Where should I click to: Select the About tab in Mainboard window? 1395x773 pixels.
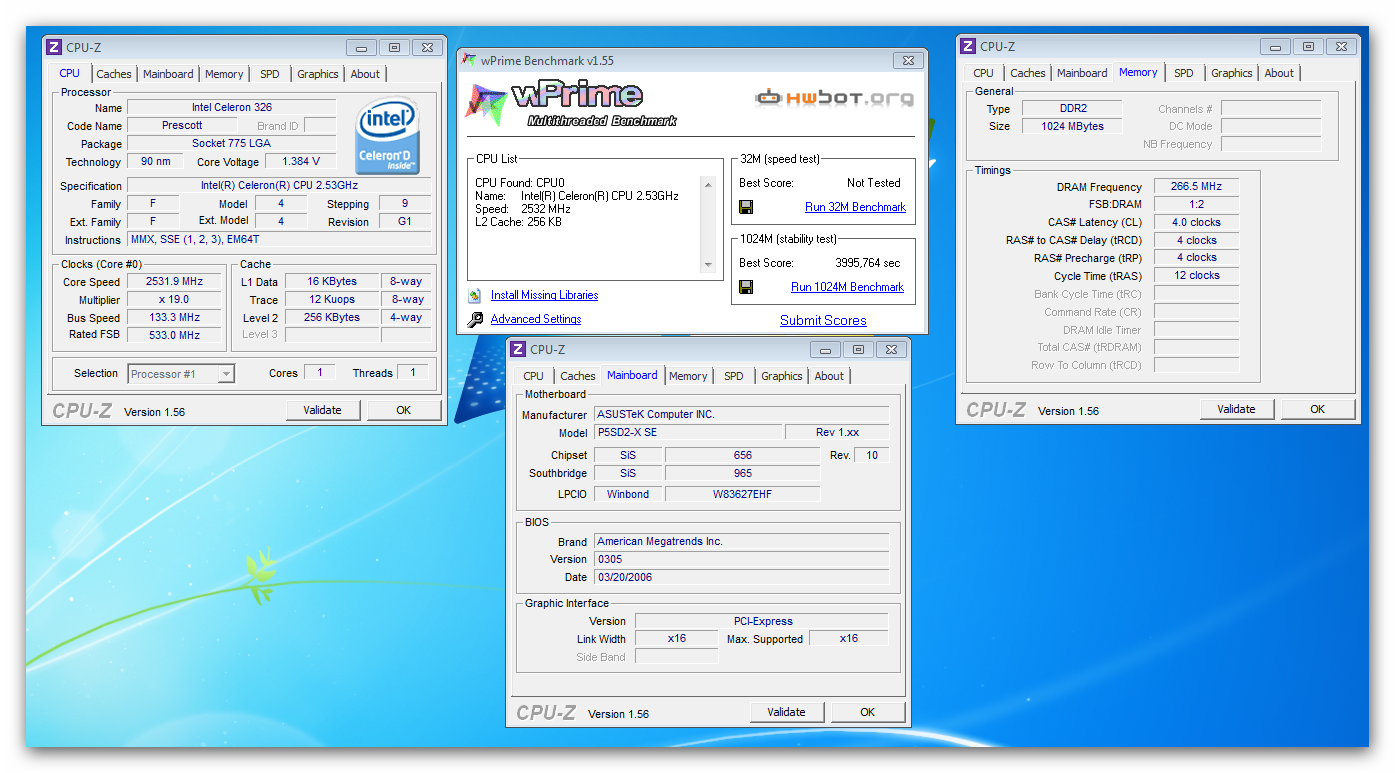coord(829,376)
